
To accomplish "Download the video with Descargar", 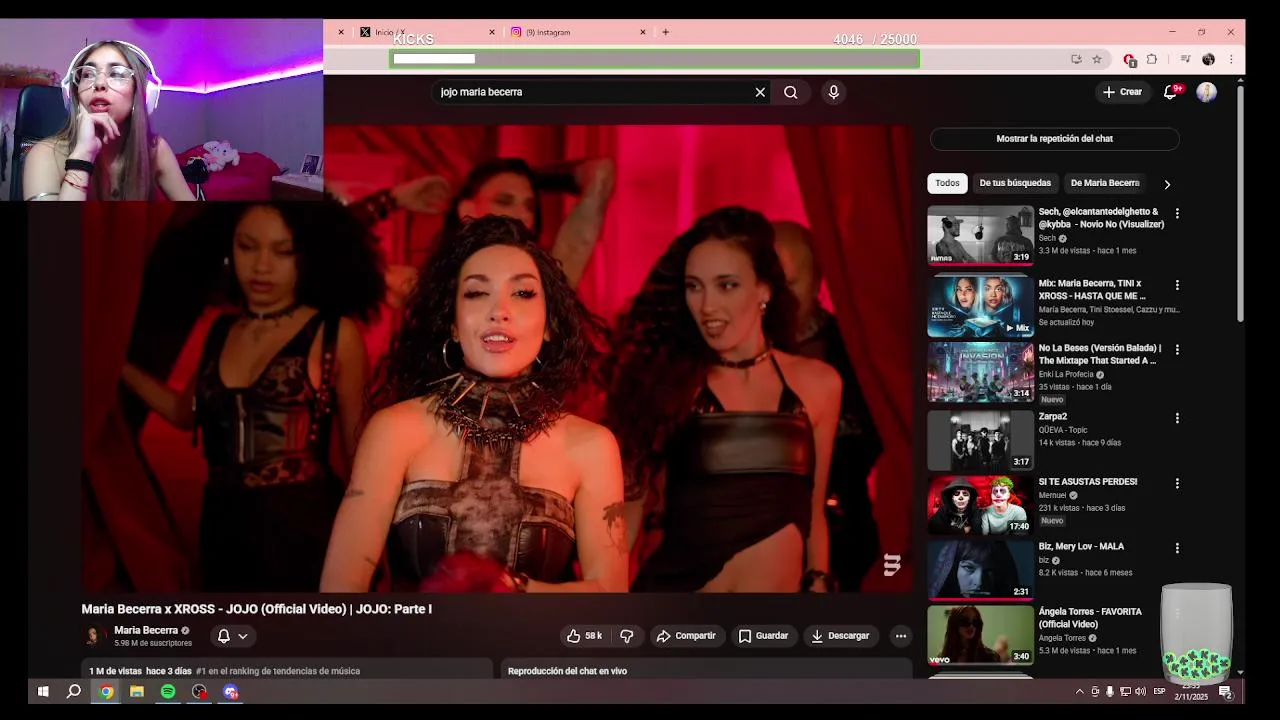I will click(840, 636).
